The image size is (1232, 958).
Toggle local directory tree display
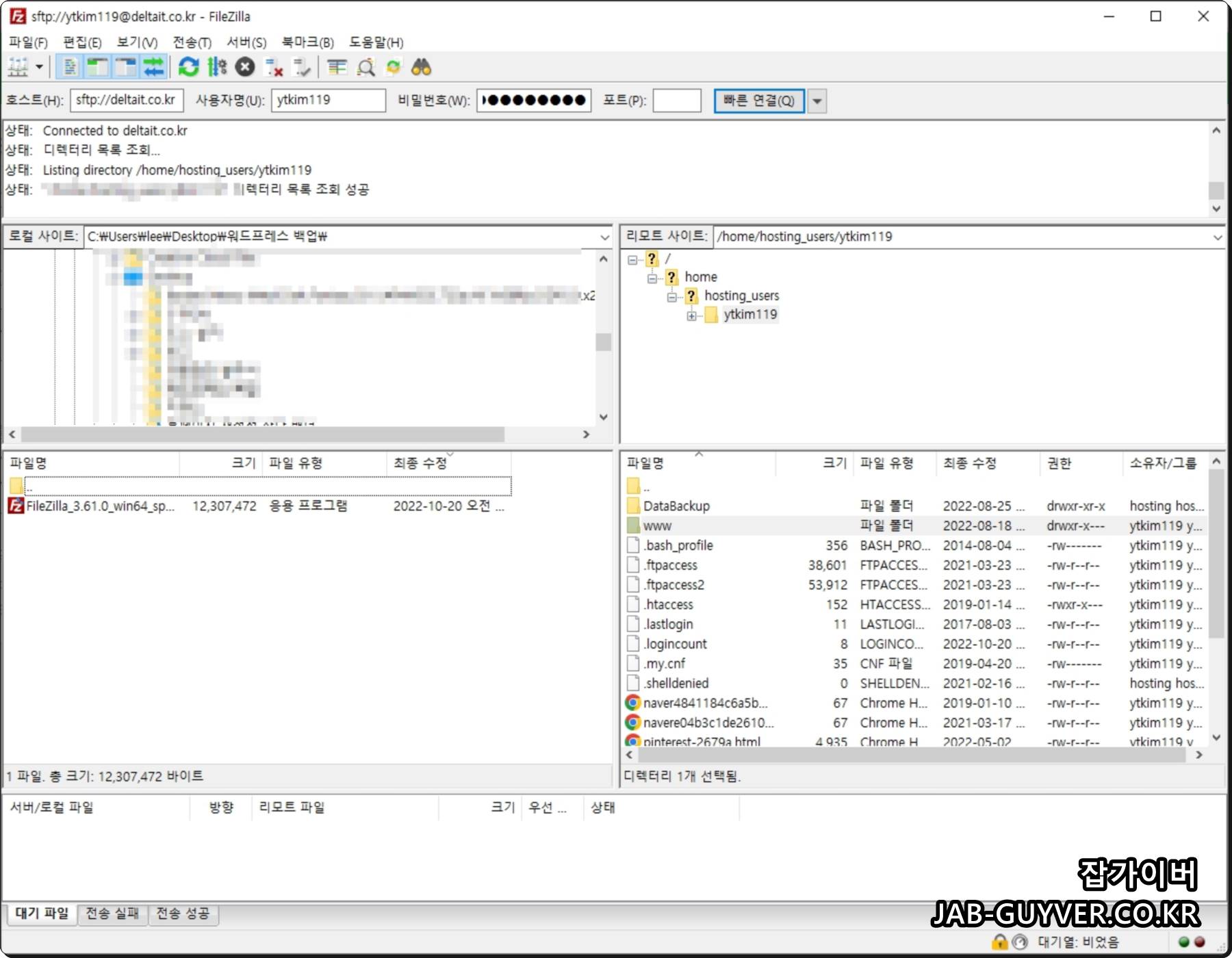point(98,67)
